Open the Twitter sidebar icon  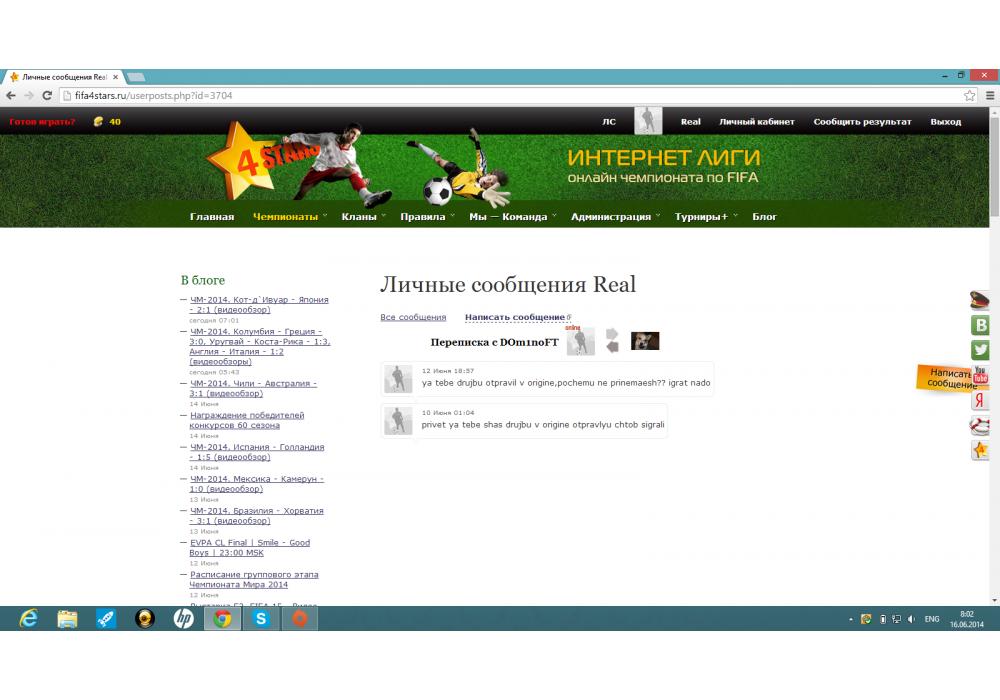tap(980, 350)
